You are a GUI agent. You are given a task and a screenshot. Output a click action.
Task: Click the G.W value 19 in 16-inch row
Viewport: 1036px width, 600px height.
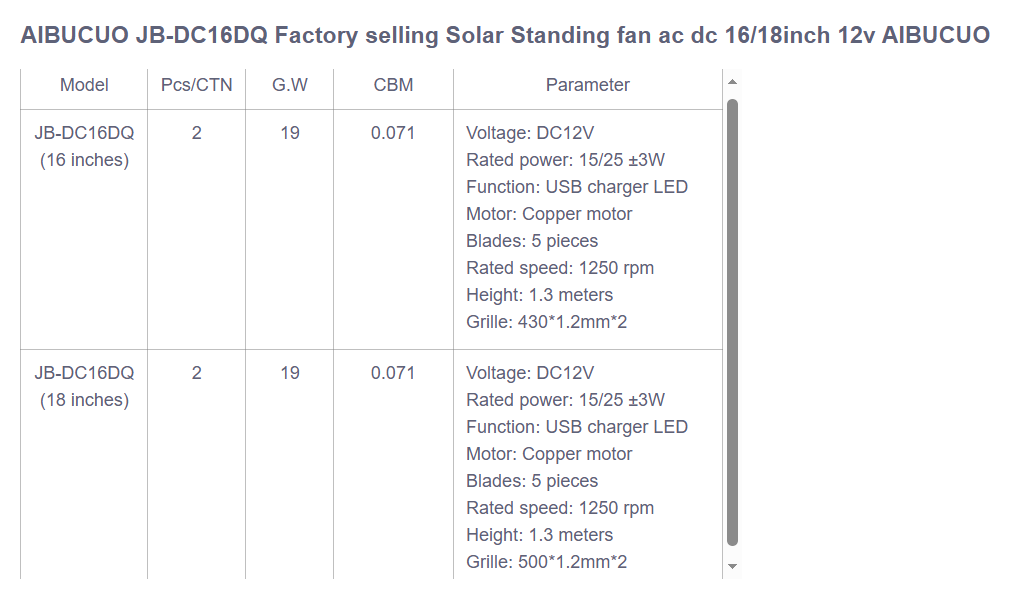(290, 133)
